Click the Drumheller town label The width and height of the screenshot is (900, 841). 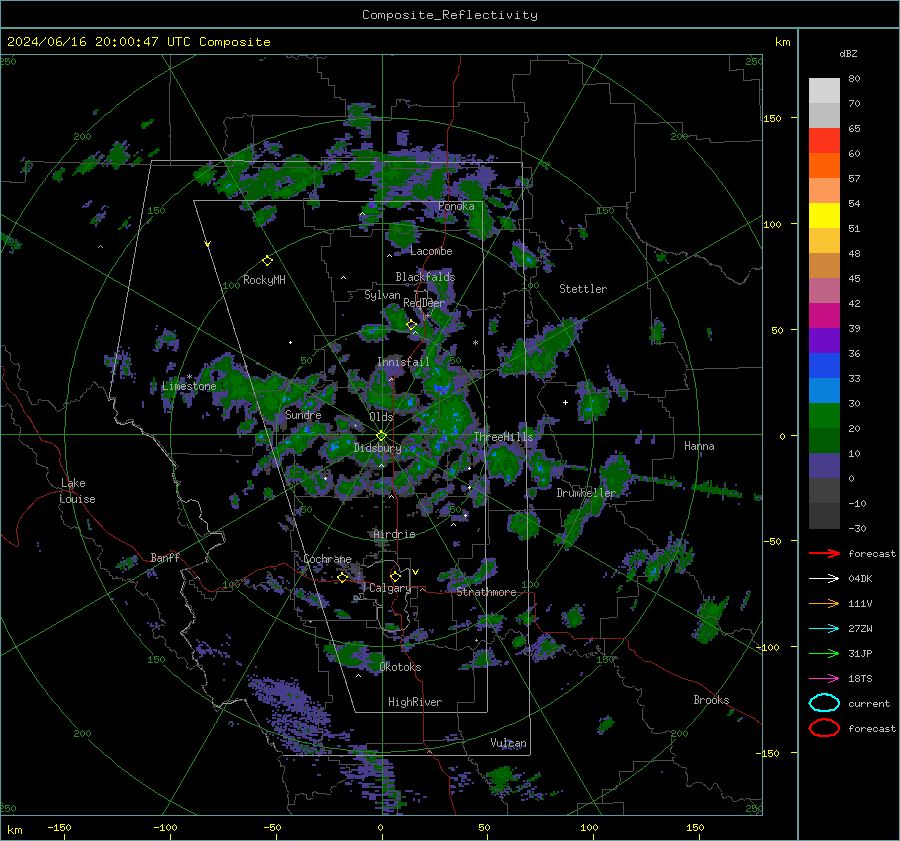[586, 493]
